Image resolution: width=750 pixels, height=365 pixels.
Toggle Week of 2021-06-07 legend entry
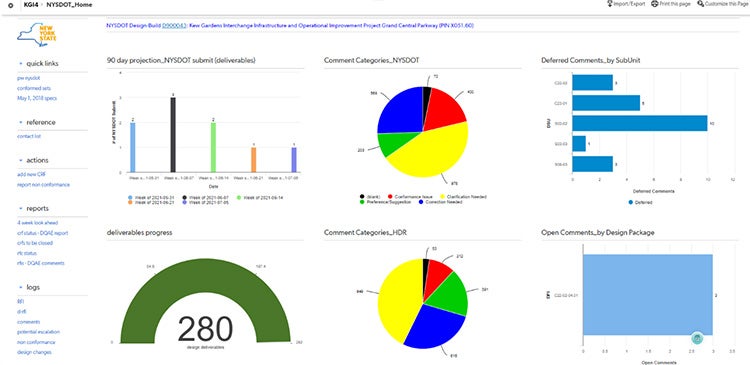(205, 198)
